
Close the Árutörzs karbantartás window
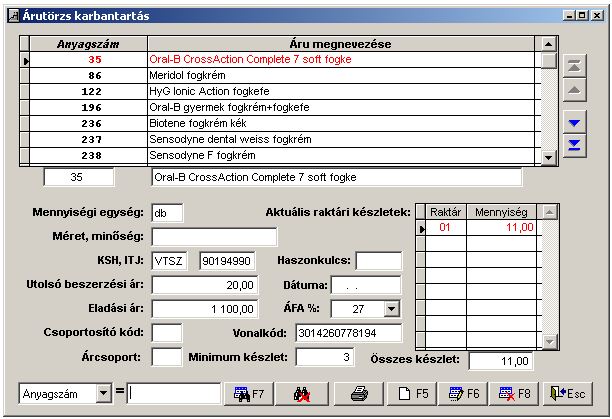597,16
